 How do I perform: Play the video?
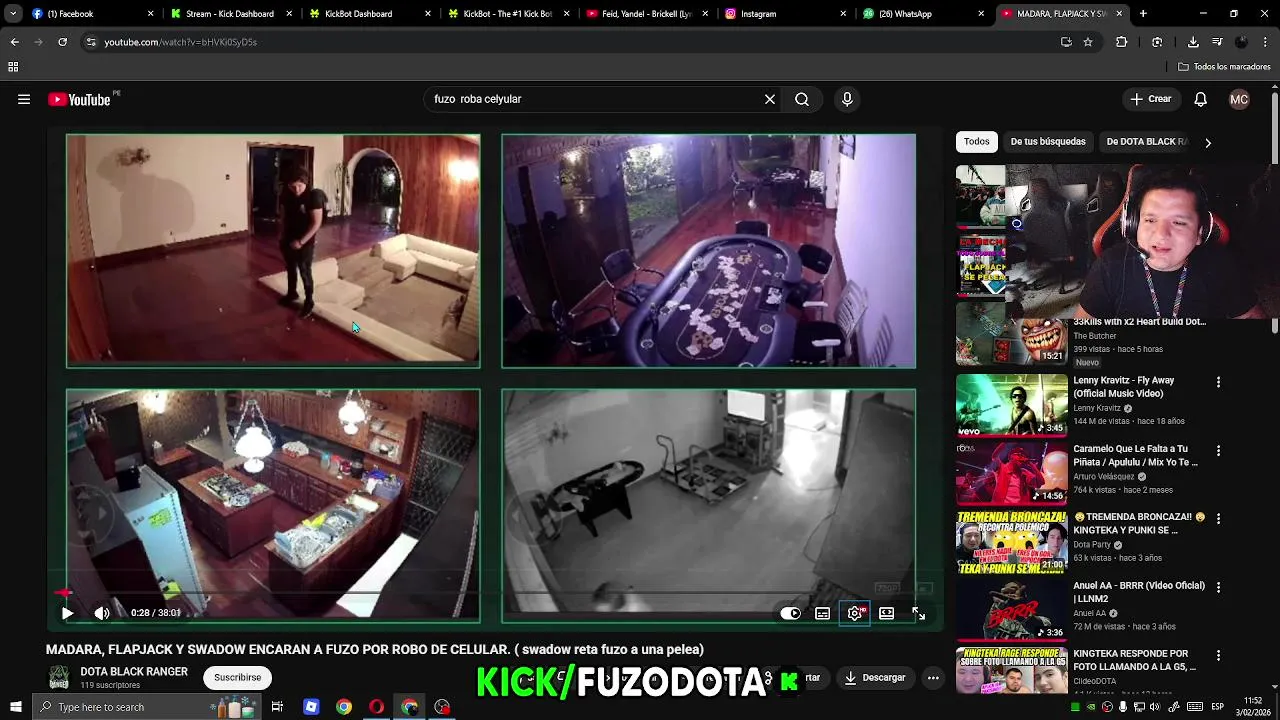coord(67,613)
